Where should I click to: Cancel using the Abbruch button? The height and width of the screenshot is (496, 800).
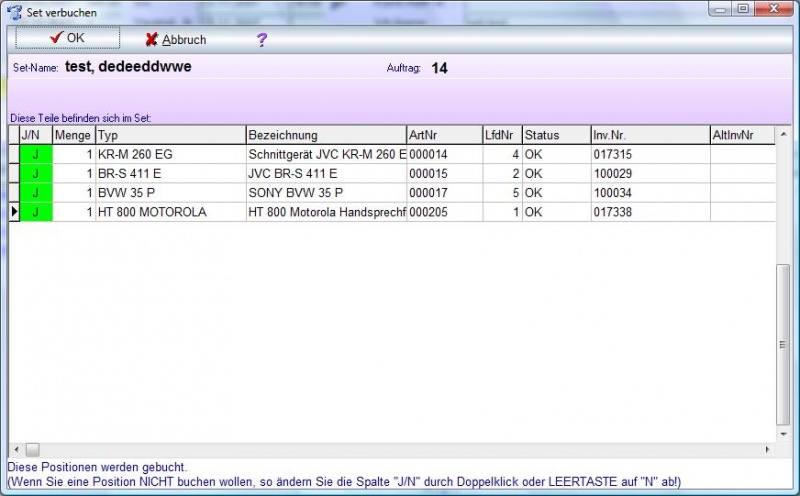pos(175,40)
